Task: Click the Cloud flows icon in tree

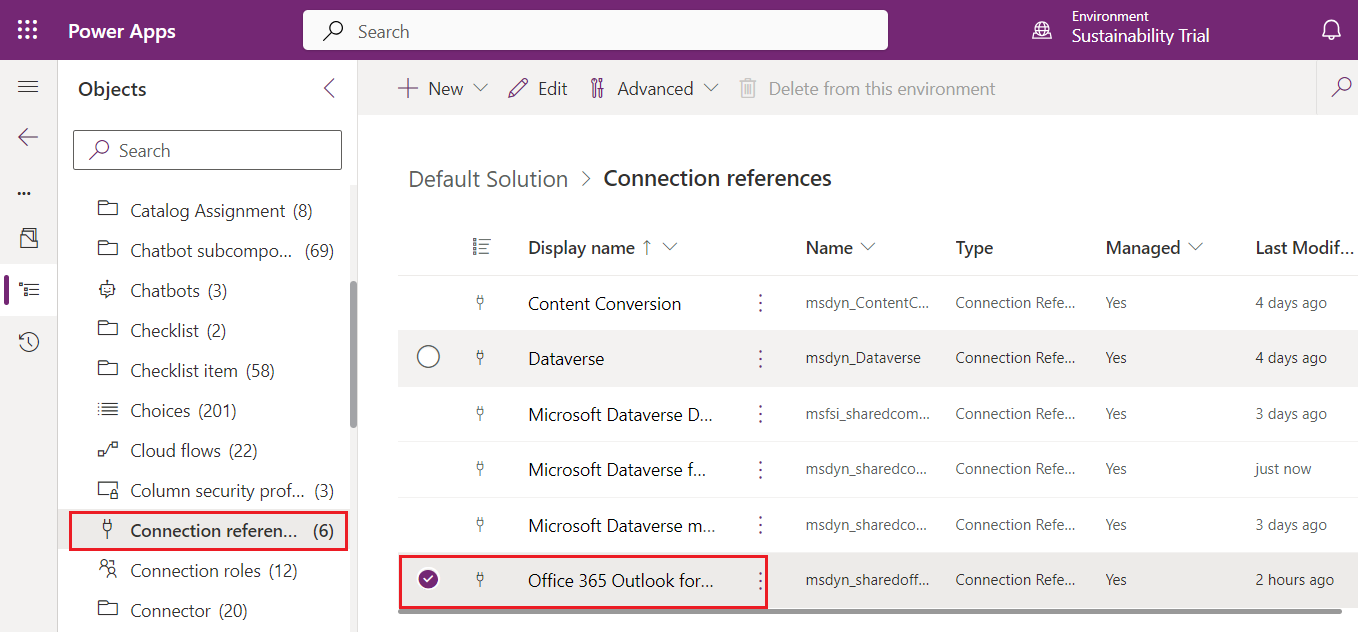Action: tap(107, 450)
